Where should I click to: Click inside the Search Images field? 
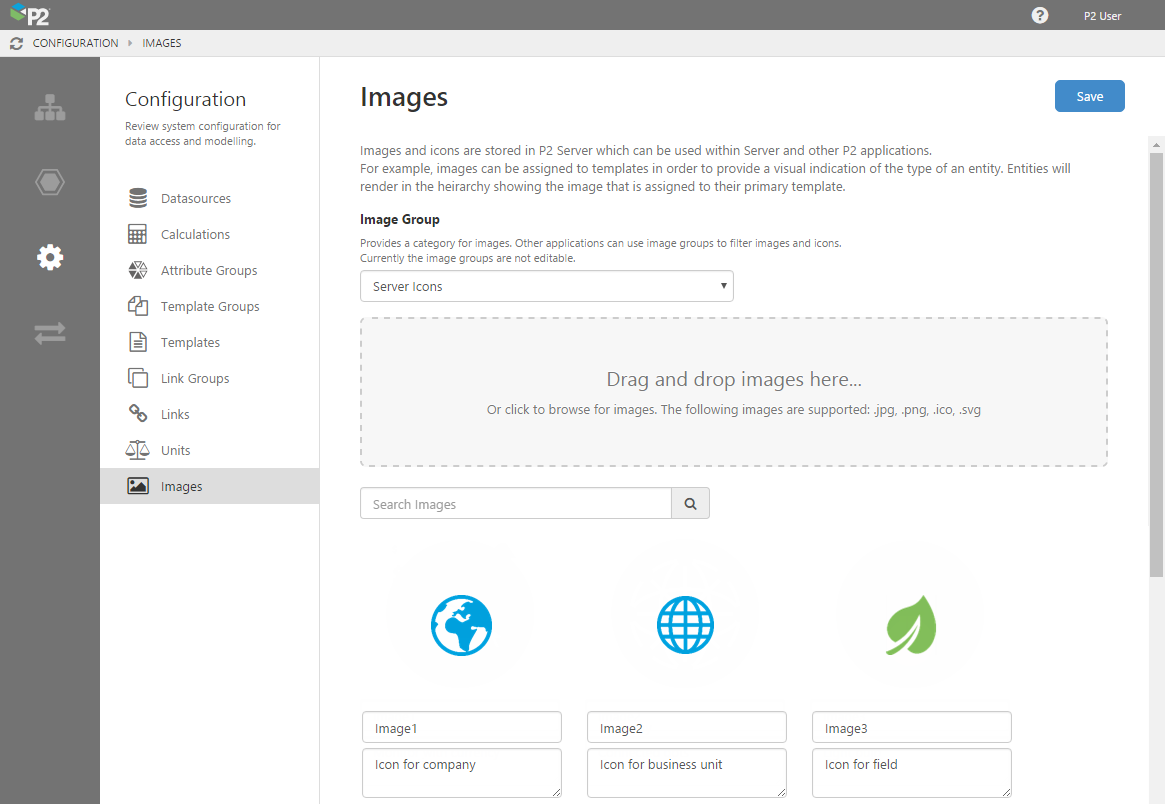coord(515,503)
